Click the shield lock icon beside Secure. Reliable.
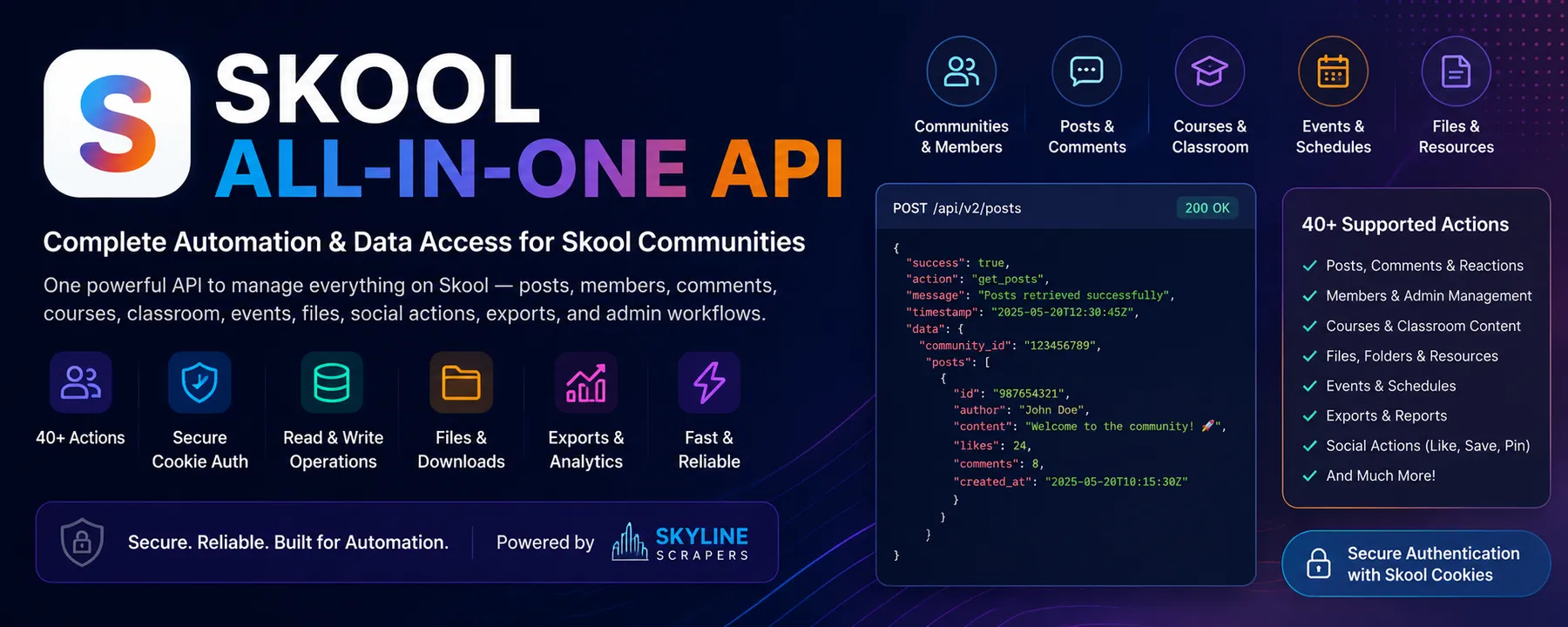Screen dimensions: 1568x627 (82, 542)
